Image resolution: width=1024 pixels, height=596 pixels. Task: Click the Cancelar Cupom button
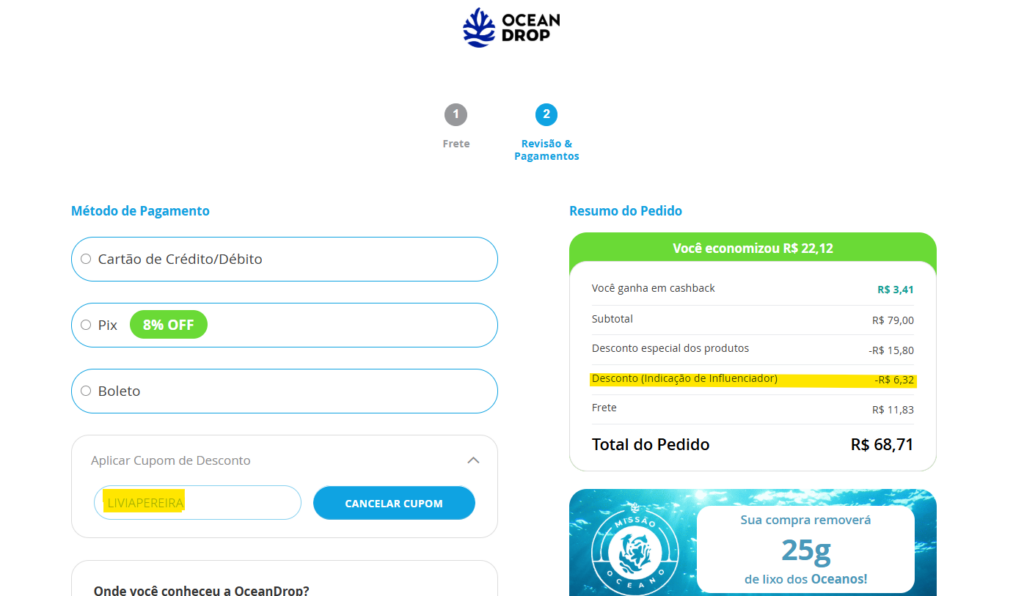click(x=393, y=503)
